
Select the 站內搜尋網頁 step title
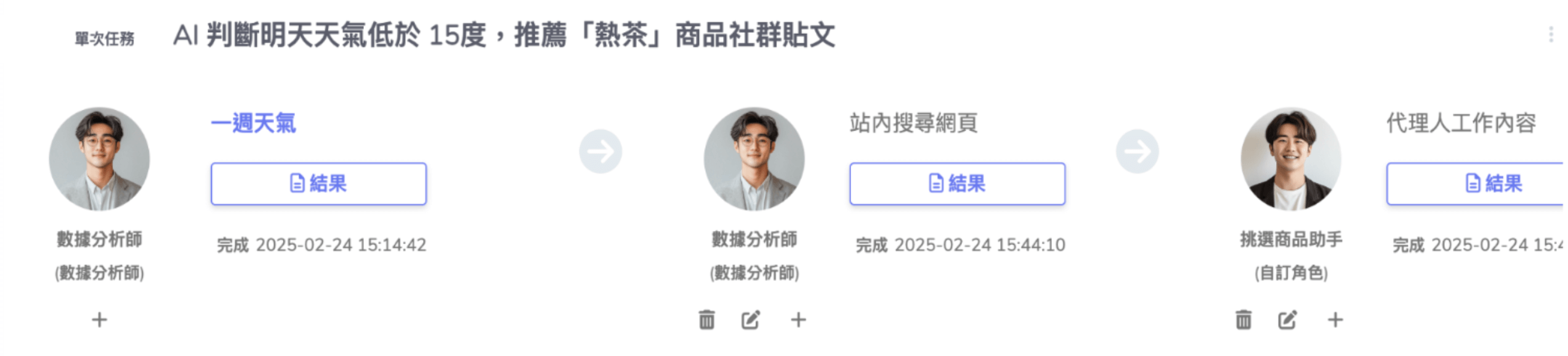(x=913, y=123)
